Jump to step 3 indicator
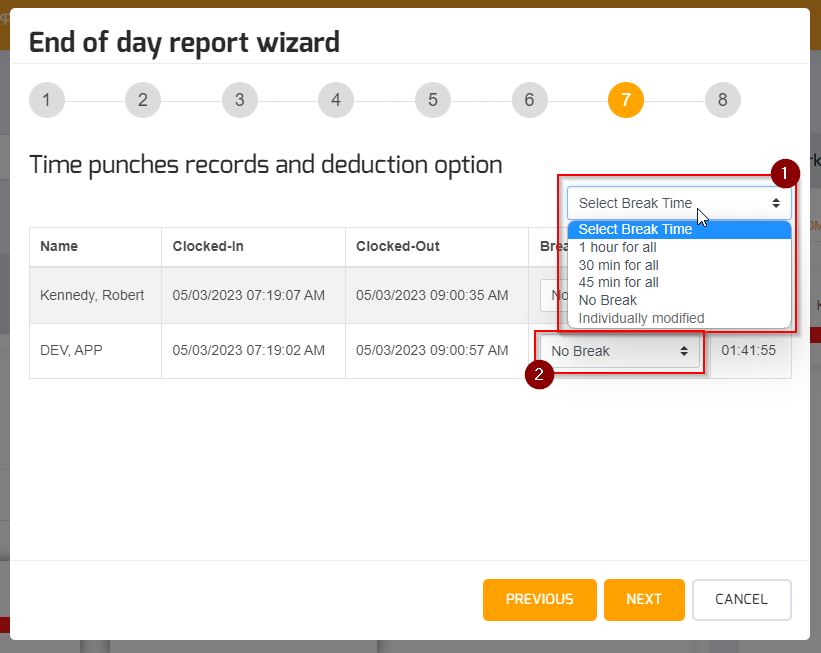Image resolution: width=821 pixels, height=653 pixels. [x=240, y=100]
